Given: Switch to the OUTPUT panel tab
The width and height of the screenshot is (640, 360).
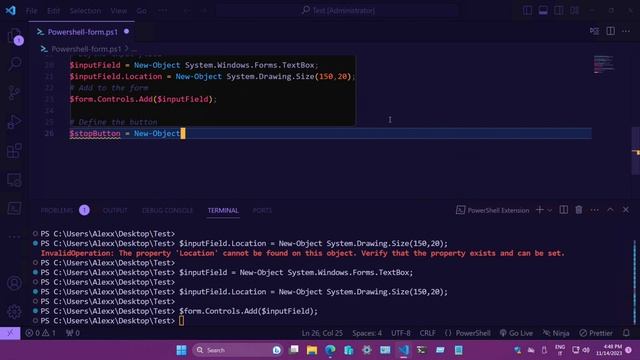Looking at the screenshot, I should pyautogui.click(x=115, y=210).
